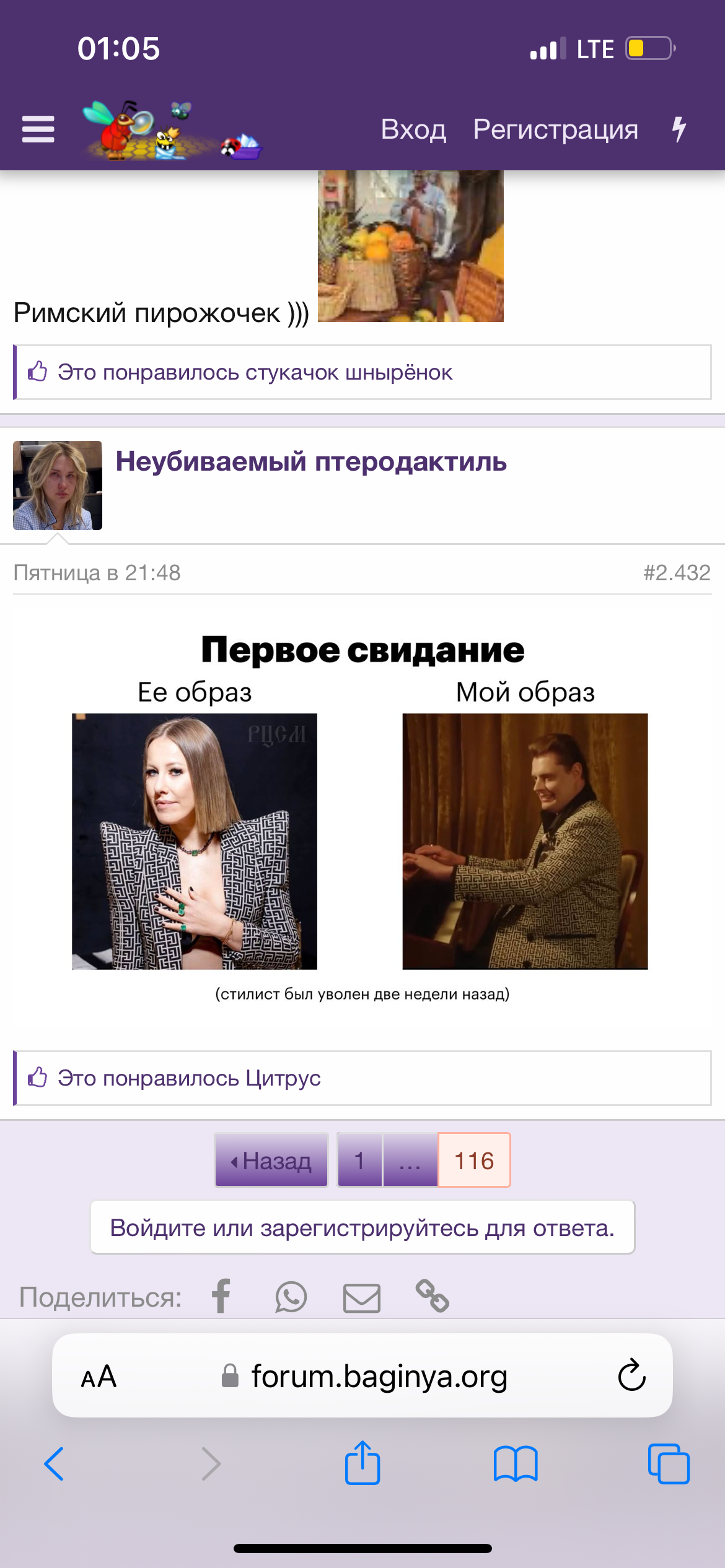Open Safari AA text size menu
Screen dimensions: 725x1568
(x=99, y=1376)
